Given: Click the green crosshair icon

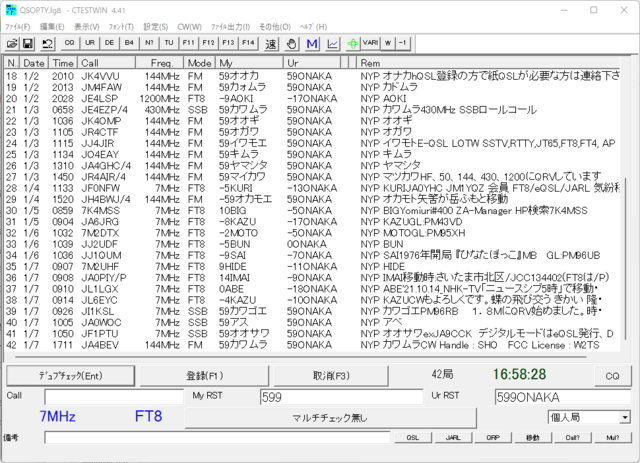Looking at the screenshot, I should tap(353, 43).
